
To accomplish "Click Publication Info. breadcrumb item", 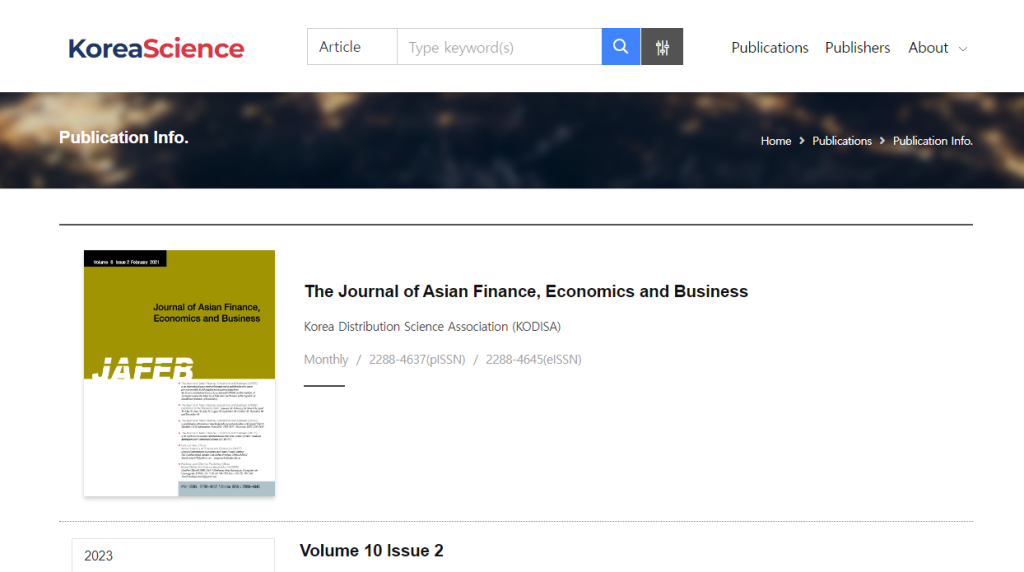I will tap(932, 141).
